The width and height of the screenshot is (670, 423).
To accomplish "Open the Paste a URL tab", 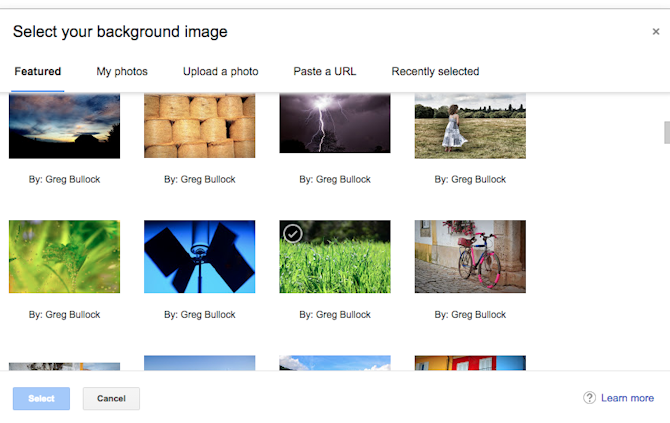I will tap(324, 72).
